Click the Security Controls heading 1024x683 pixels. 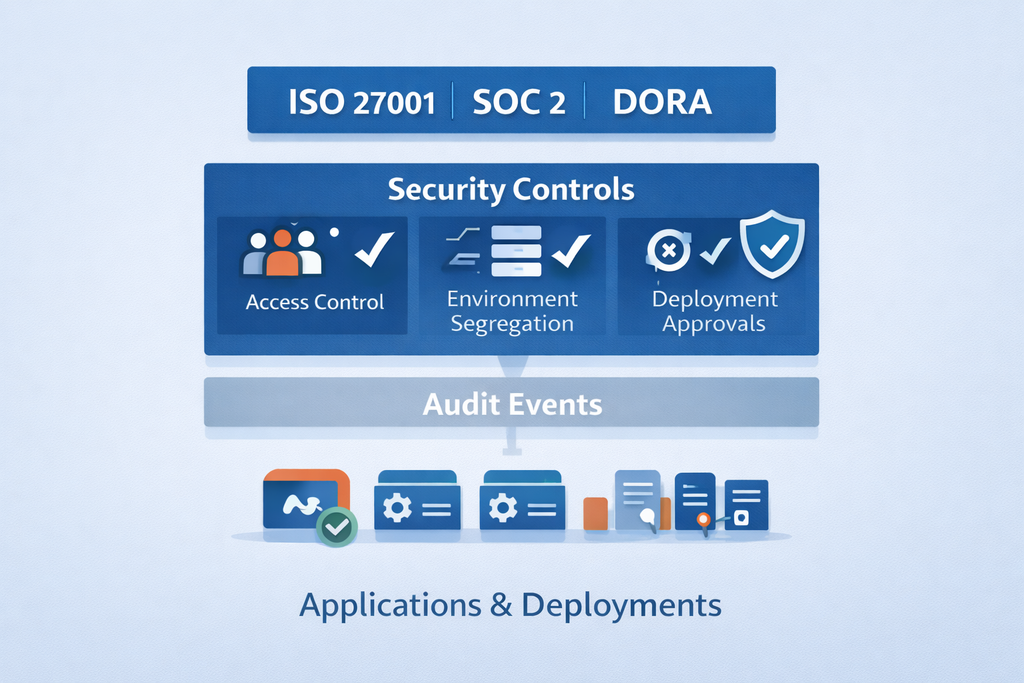(511, 189)
